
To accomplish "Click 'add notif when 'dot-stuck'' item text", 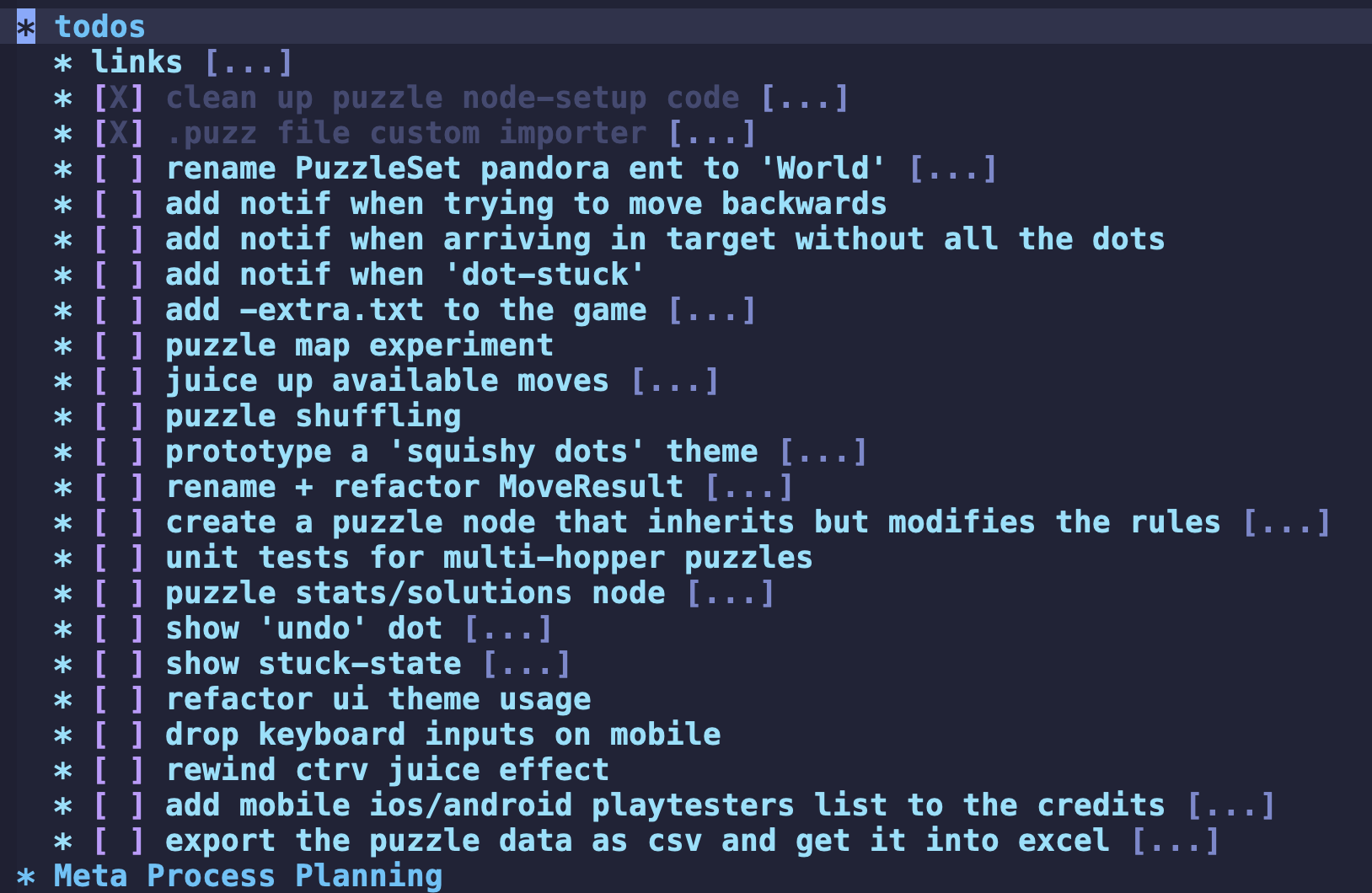I will pos(405,275).
